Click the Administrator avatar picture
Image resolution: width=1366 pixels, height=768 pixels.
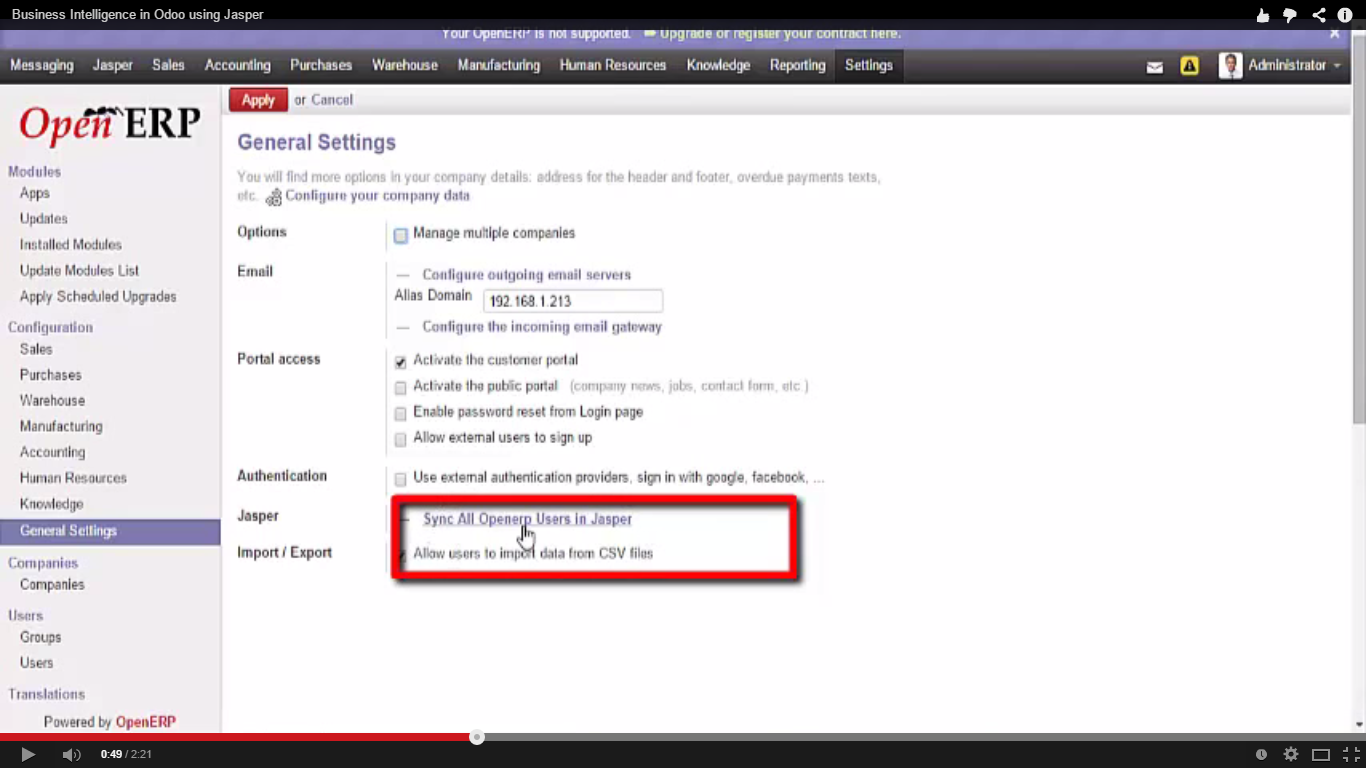coord(1230,66)
